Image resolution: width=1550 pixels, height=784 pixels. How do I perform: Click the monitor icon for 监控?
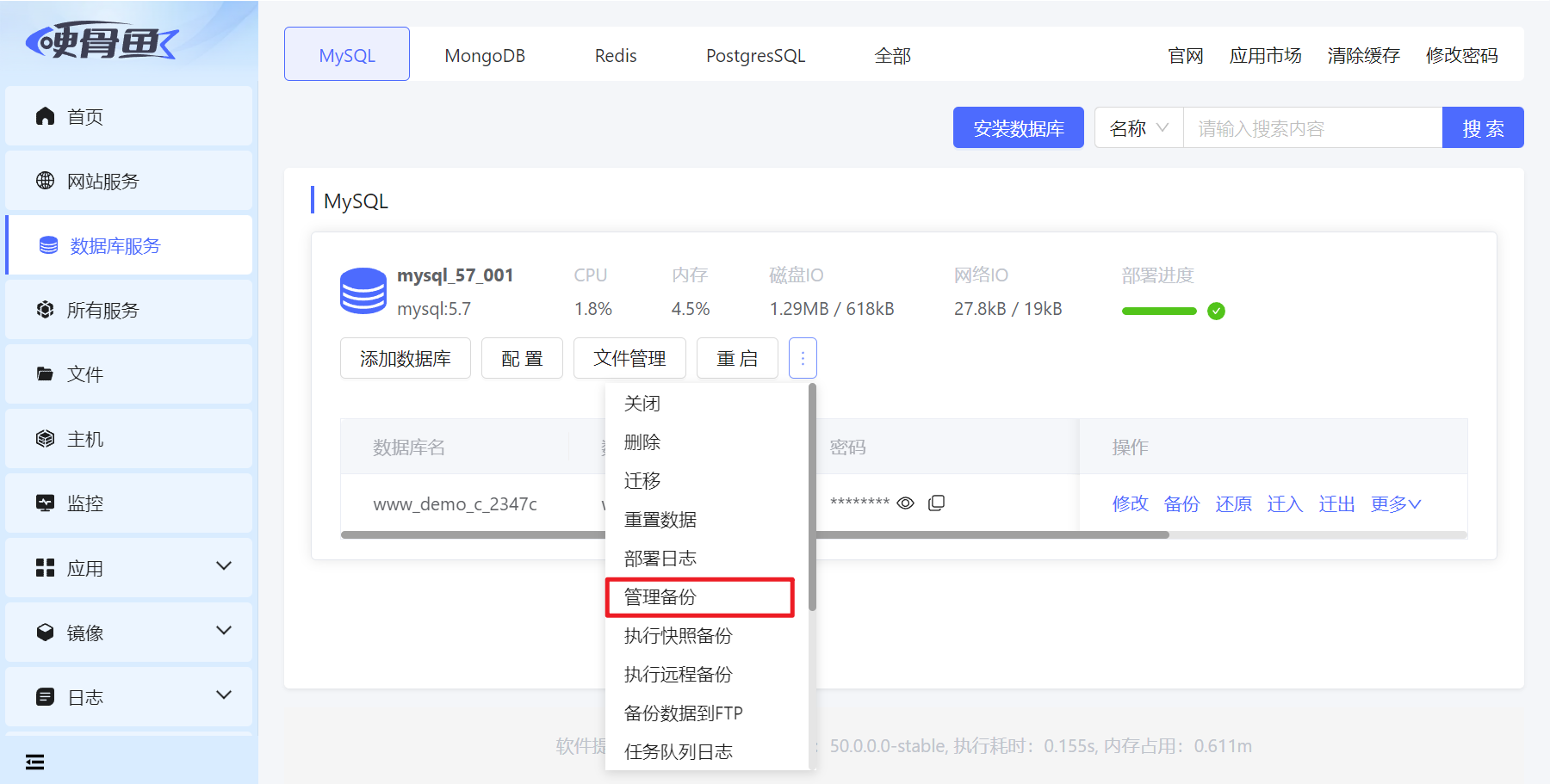pyautogui.click(x=45, y=503)
